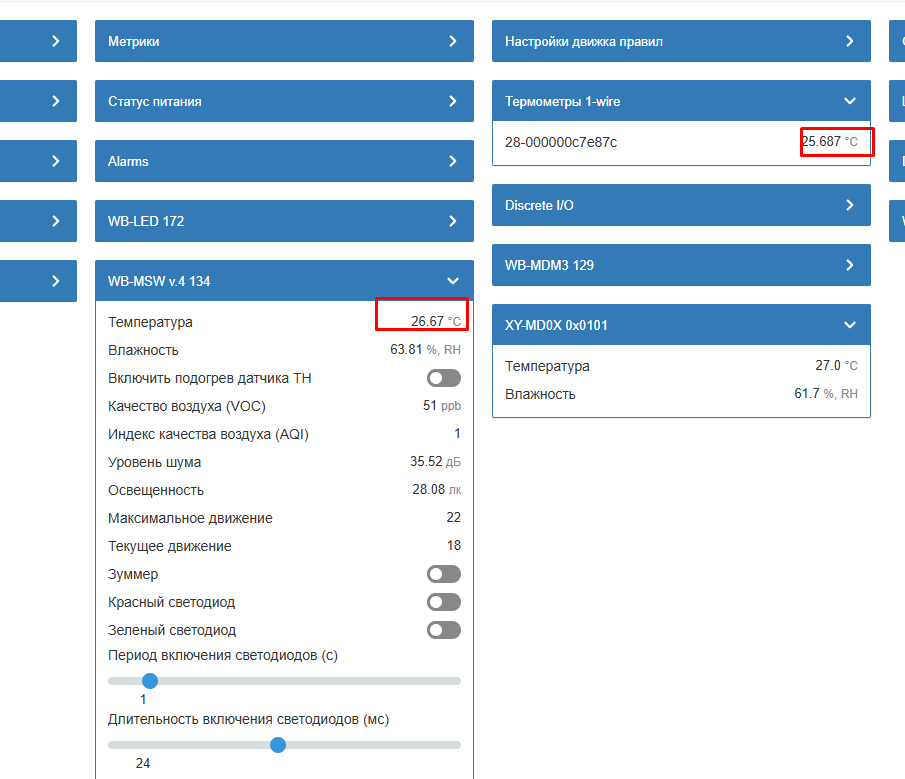Screen dimensions: 905x779
Task: Click the WB-MSW Температура value 26.67
Action: pos(427,322)
